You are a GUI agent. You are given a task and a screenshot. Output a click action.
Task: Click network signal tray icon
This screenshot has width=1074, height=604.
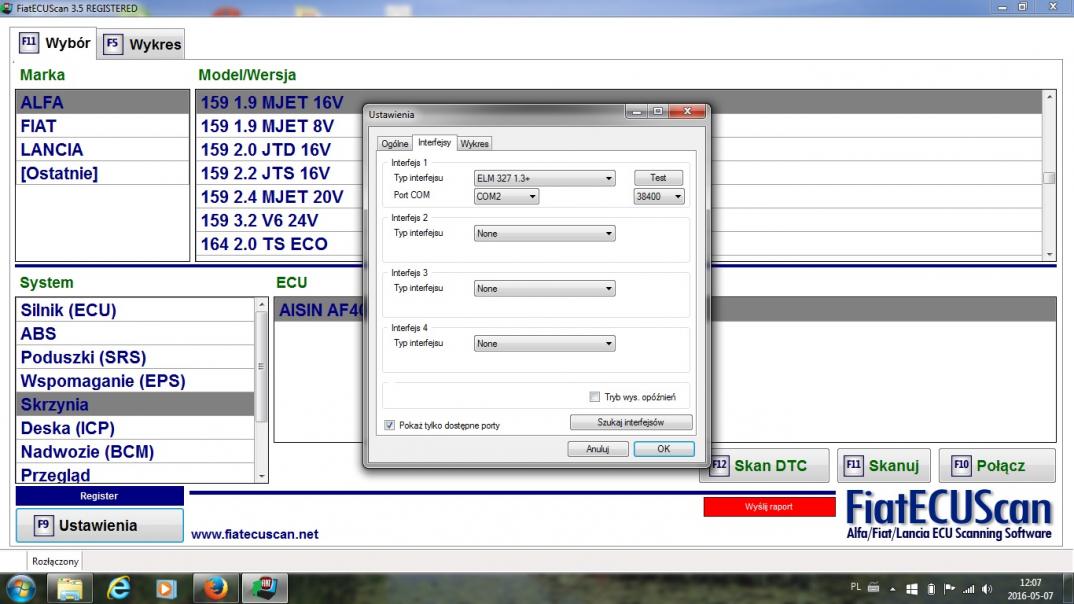tap(969, 589)
